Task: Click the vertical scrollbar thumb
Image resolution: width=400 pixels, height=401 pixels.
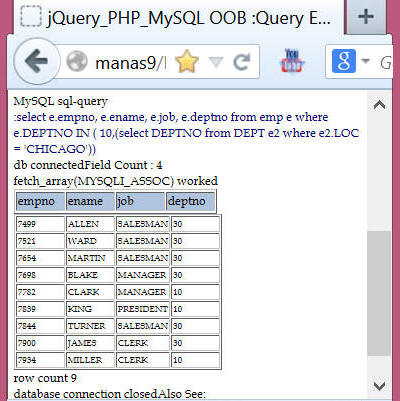Action: pyautogui.click(x=379, y=293)
